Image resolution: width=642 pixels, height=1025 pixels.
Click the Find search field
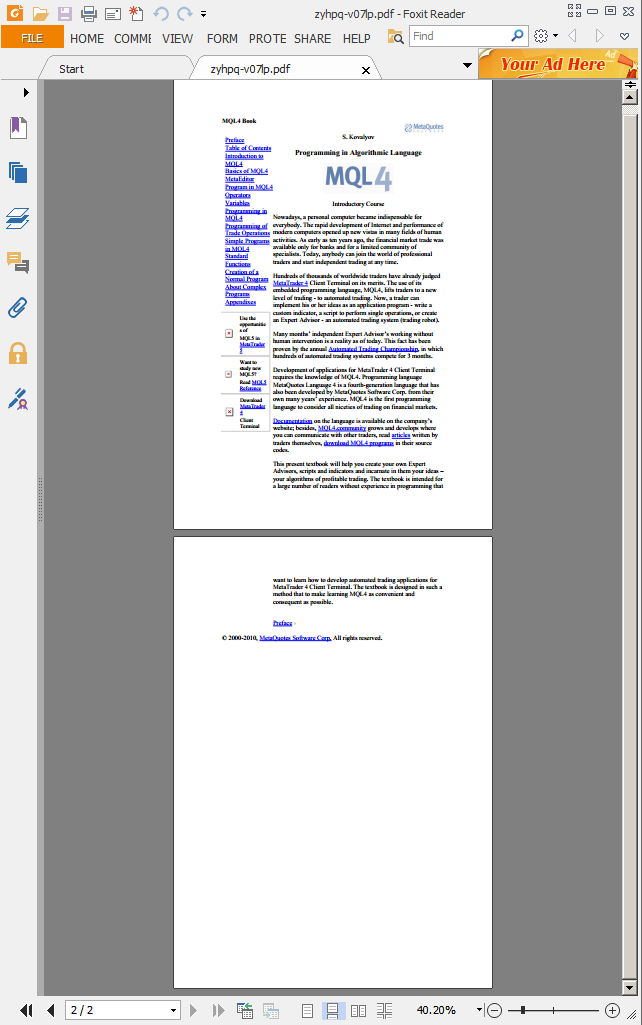(460, 36)
